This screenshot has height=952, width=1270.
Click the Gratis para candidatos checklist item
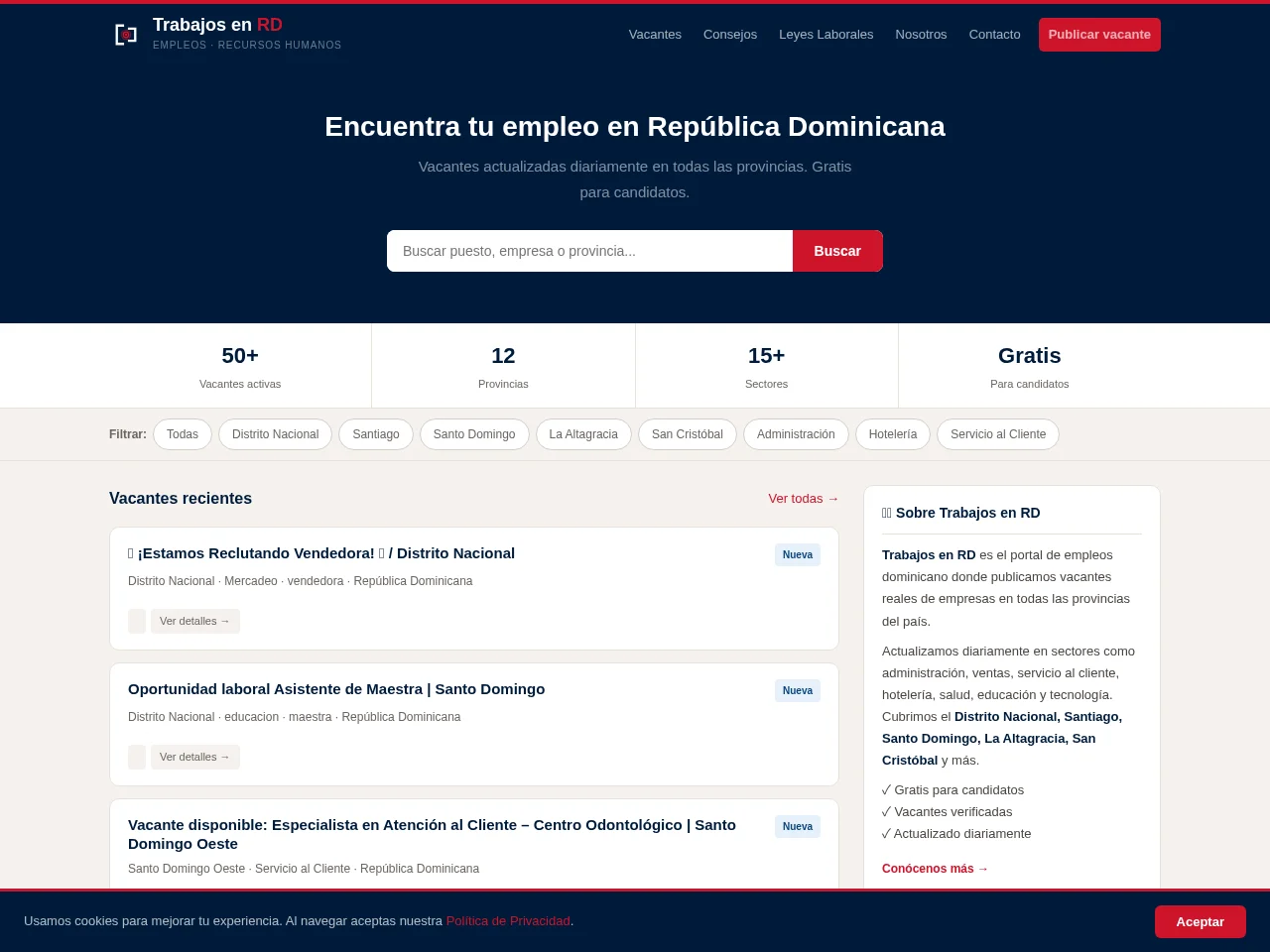click(x=952, y=790)
